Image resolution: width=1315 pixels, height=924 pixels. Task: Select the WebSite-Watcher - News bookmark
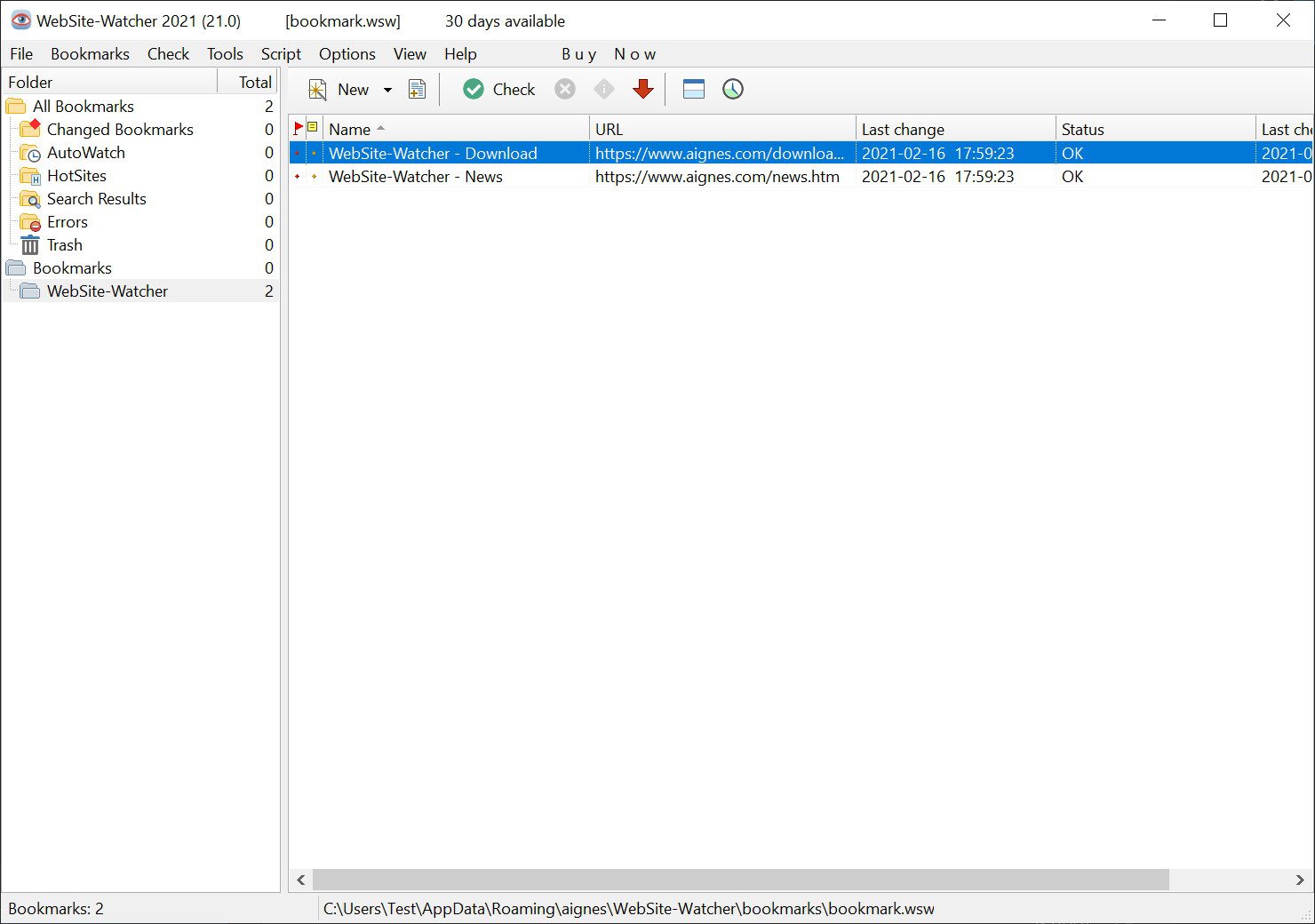click(x=416, y=177)
